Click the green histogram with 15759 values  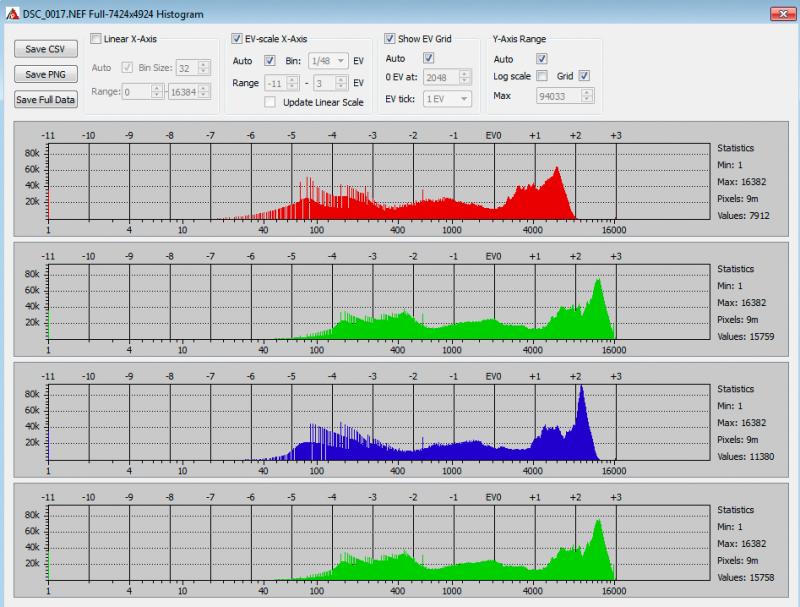379,302
